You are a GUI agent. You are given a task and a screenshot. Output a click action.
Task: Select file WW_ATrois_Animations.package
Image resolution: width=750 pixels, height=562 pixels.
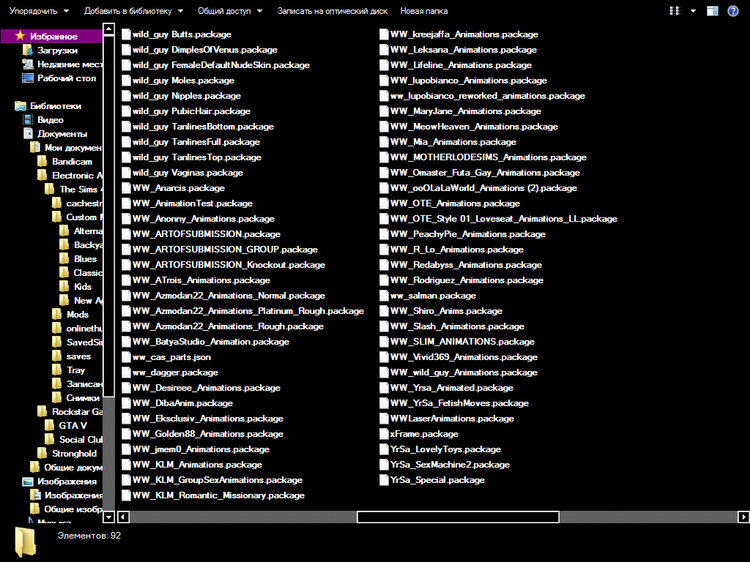coord(196,280)
